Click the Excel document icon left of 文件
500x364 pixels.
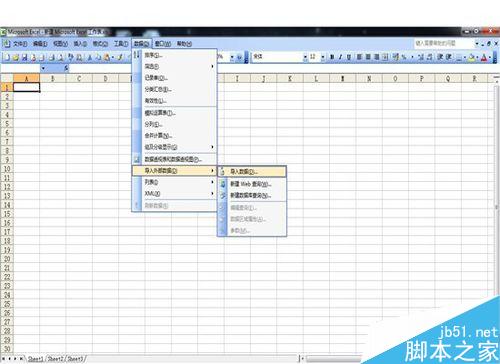tap(7, 43)
